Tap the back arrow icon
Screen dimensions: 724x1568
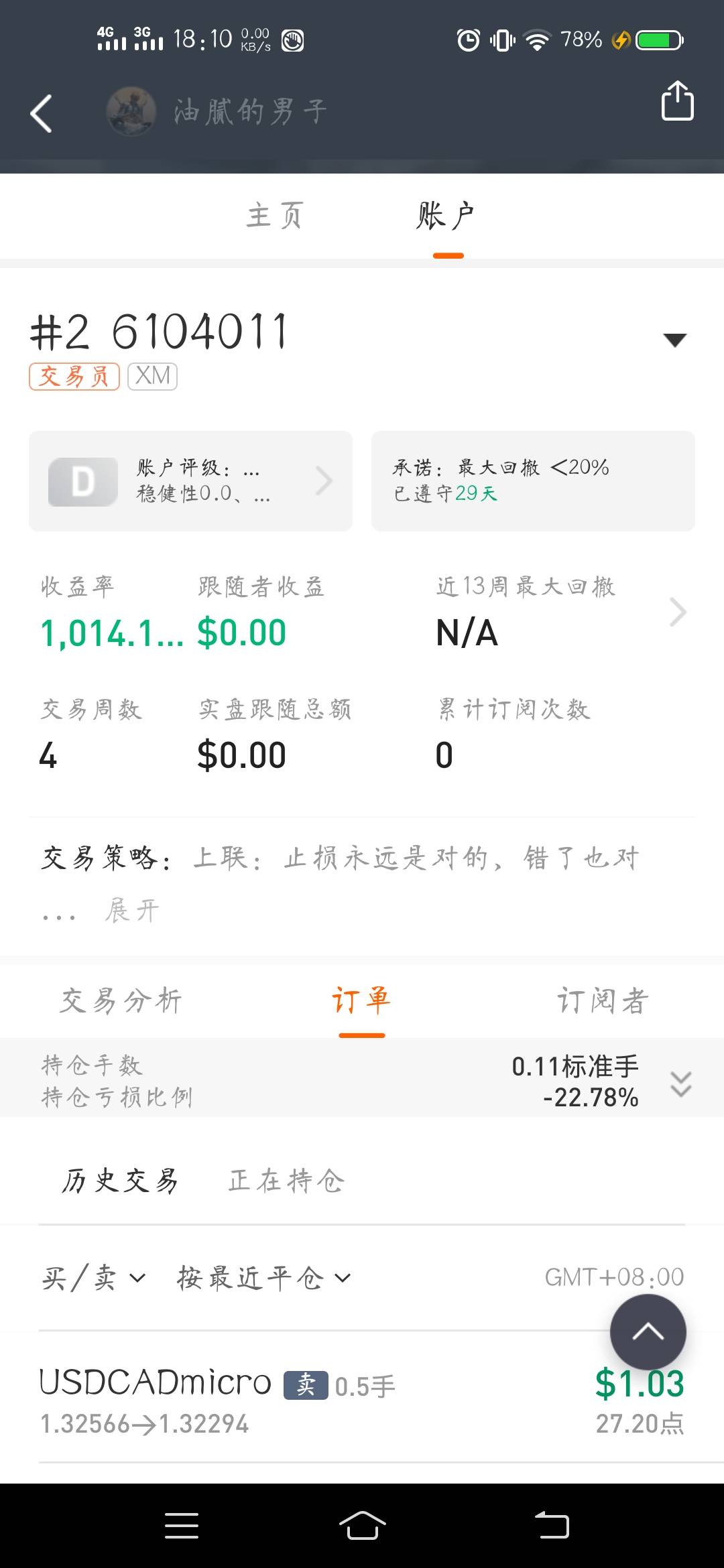pyautogui.click(x=42, y=113)
